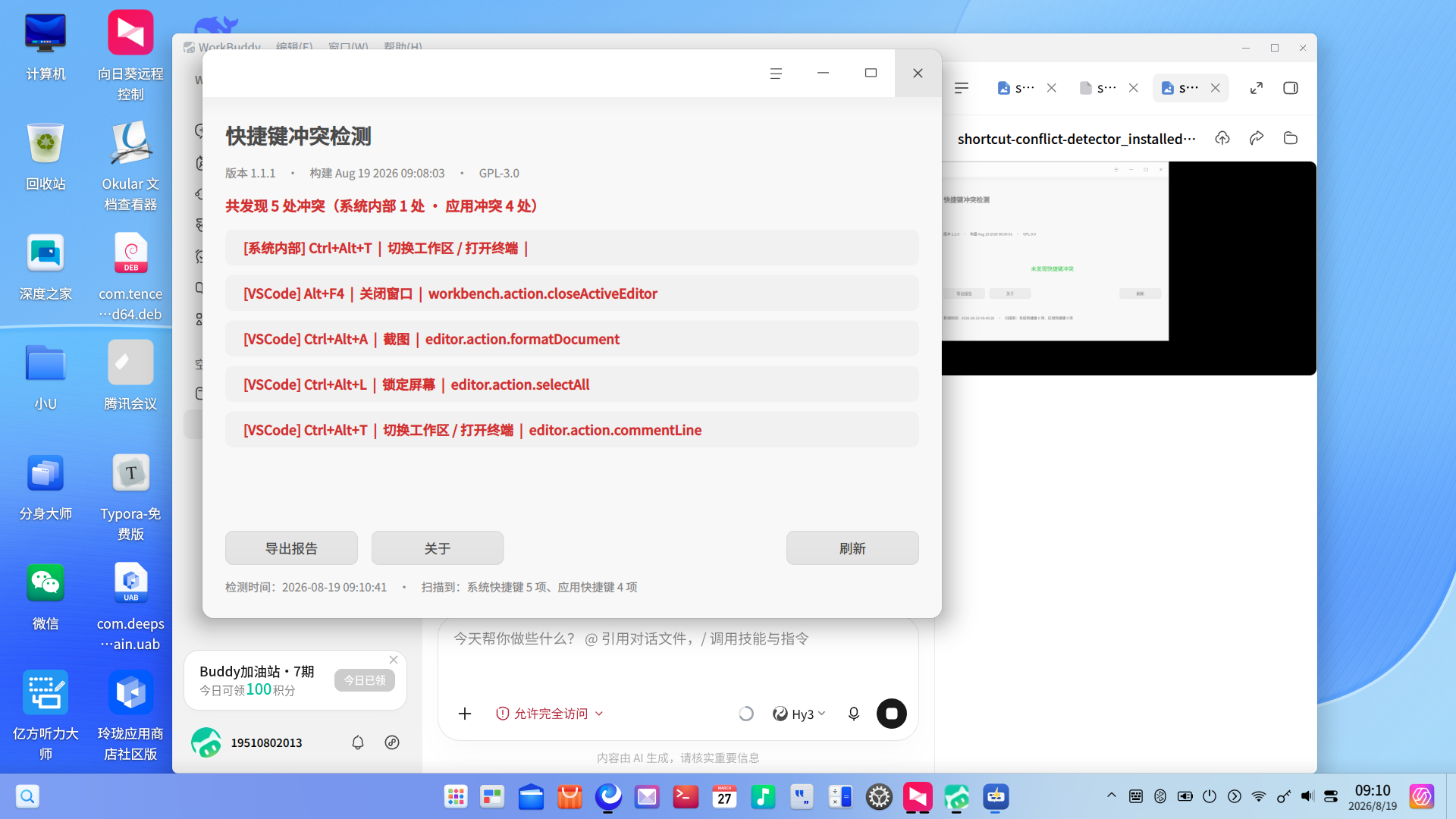Open the 分身大师 desktop icon
Viewport: 1456px width, 819px height.
tap(45, 487)
